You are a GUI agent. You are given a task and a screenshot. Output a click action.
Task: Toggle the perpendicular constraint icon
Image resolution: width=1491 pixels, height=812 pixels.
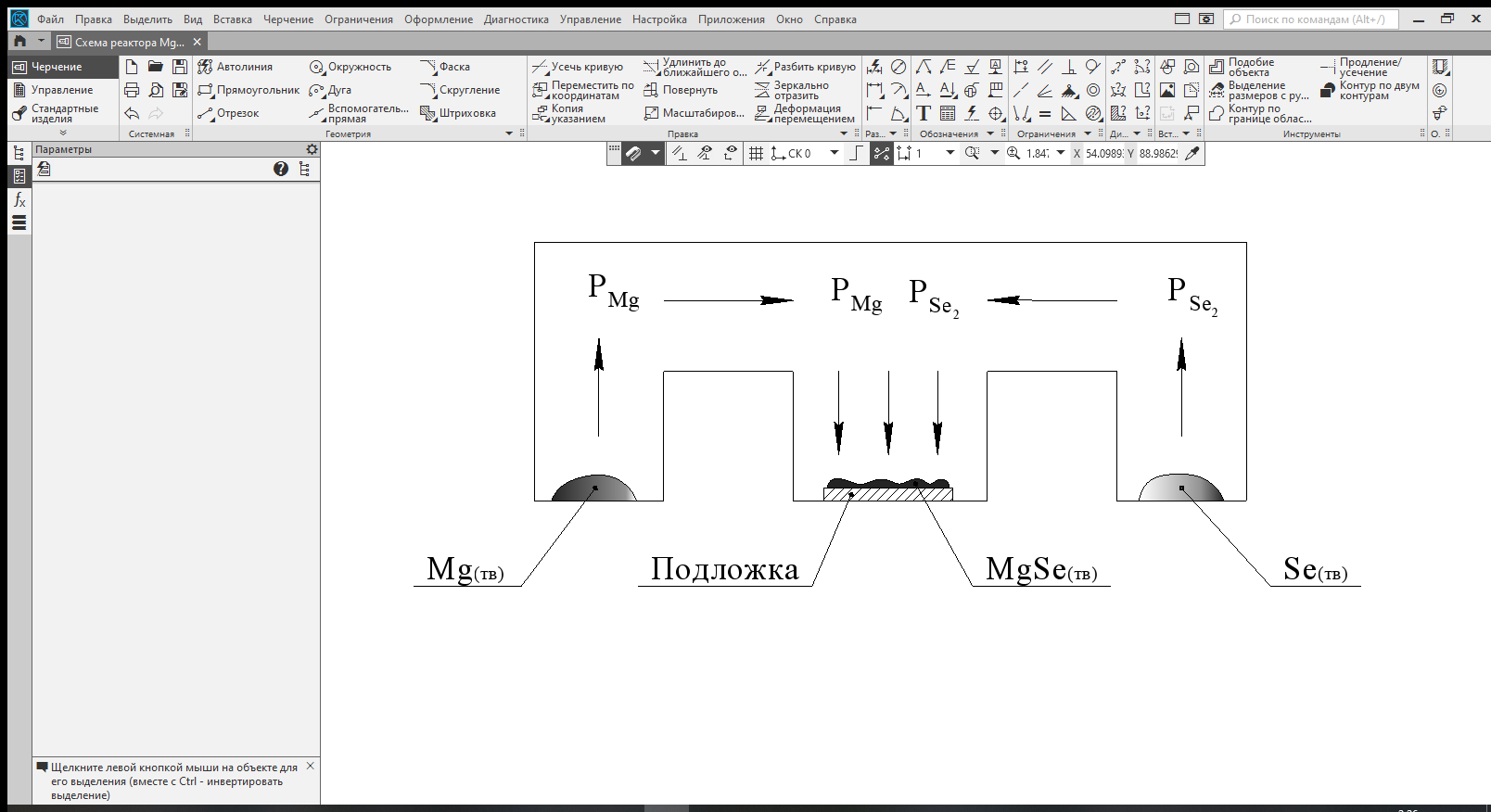tap(1069, 67)
